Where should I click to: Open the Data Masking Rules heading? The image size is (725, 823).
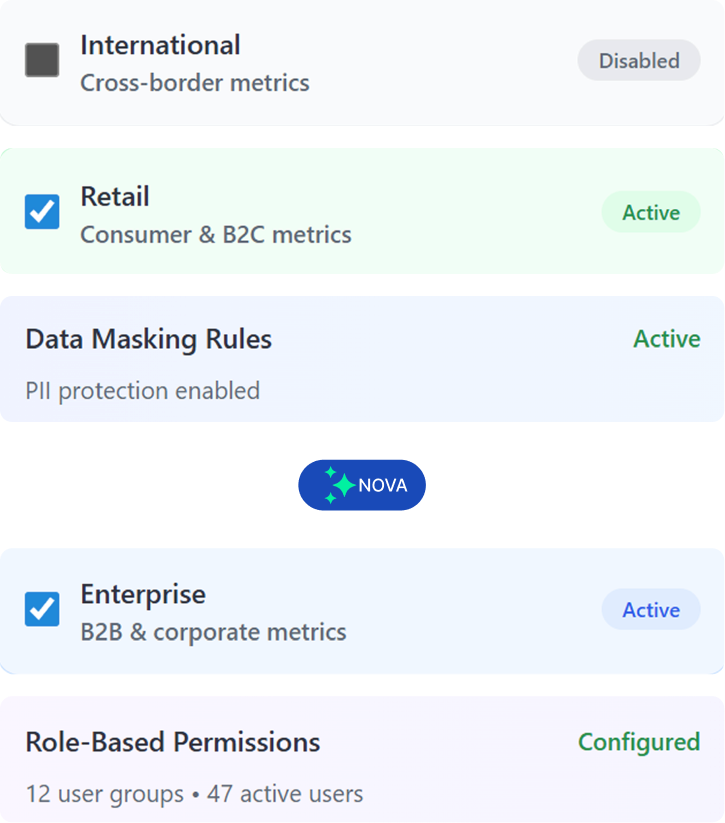[148, 339]
